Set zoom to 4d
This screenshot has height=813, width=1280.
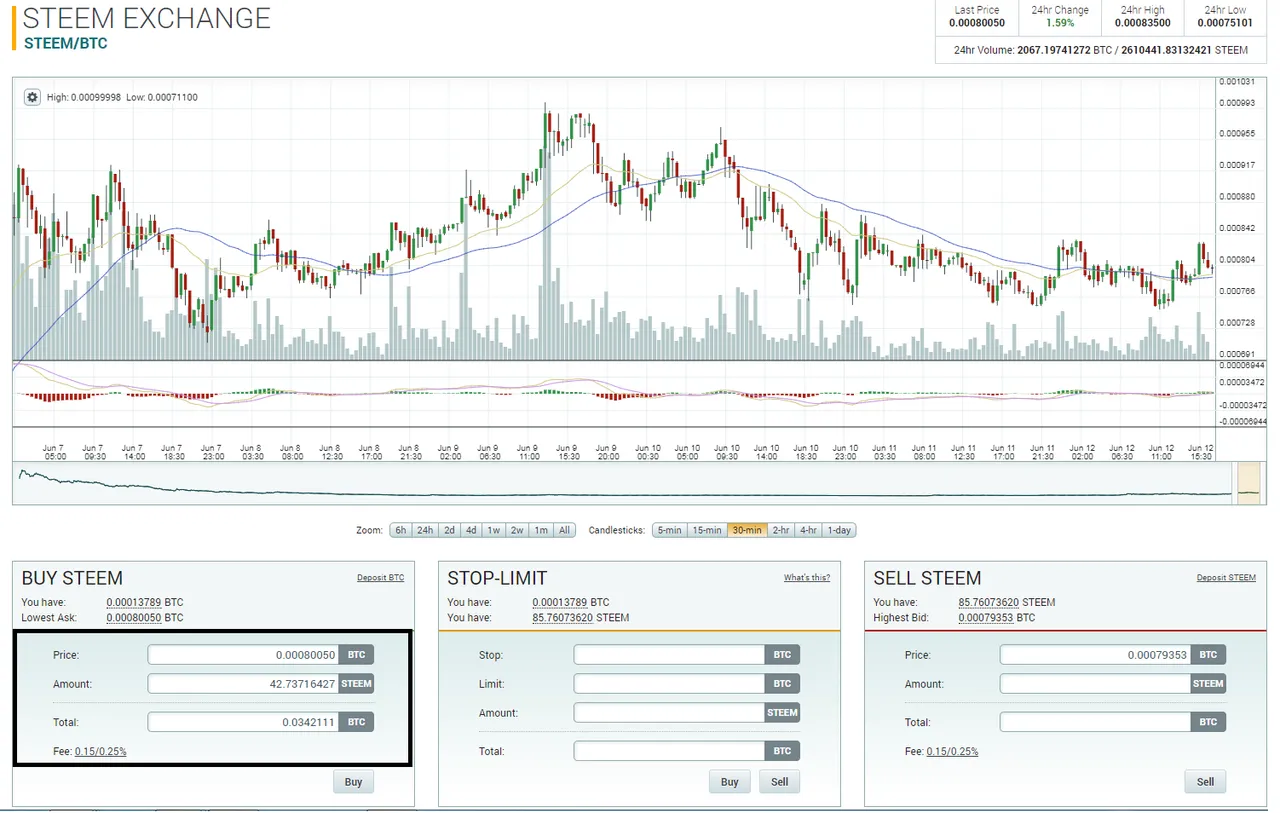click(471, 530)
